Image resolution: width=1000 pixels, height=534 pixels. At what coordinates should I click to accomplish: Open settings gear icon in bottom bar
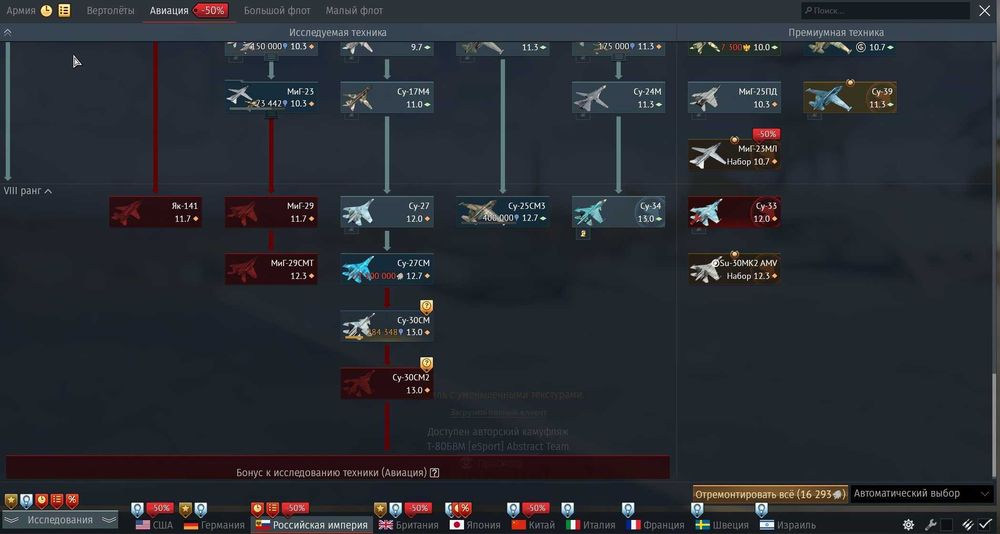tap(908, 525)
